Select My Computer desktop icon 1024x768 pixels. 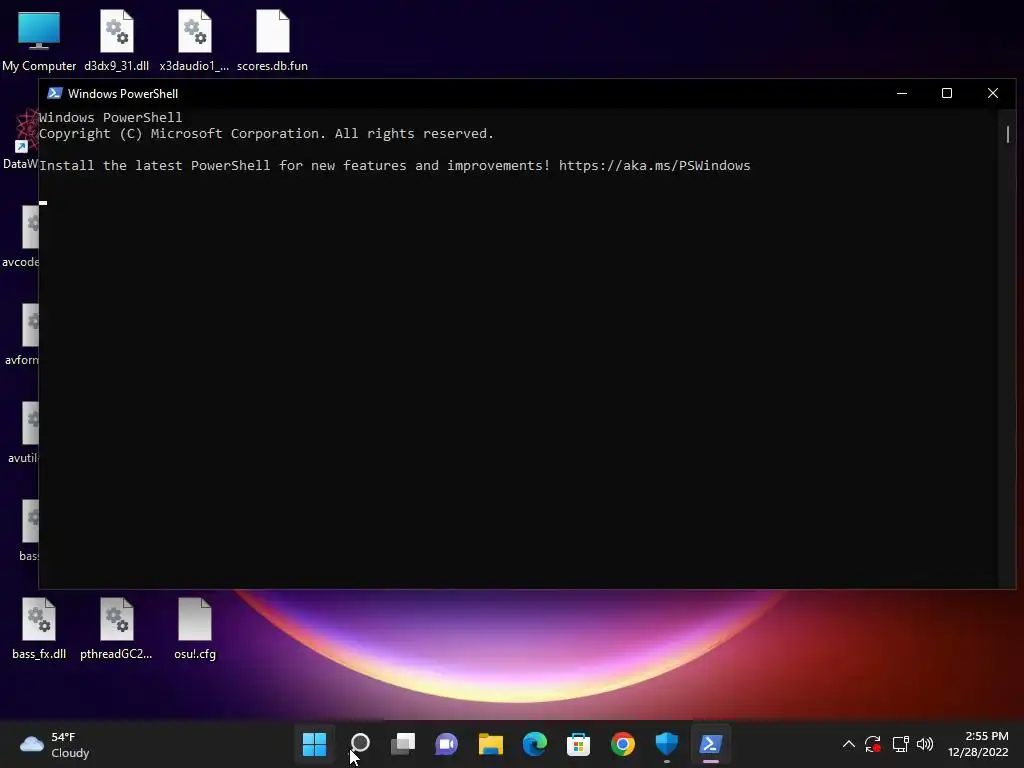39,40
